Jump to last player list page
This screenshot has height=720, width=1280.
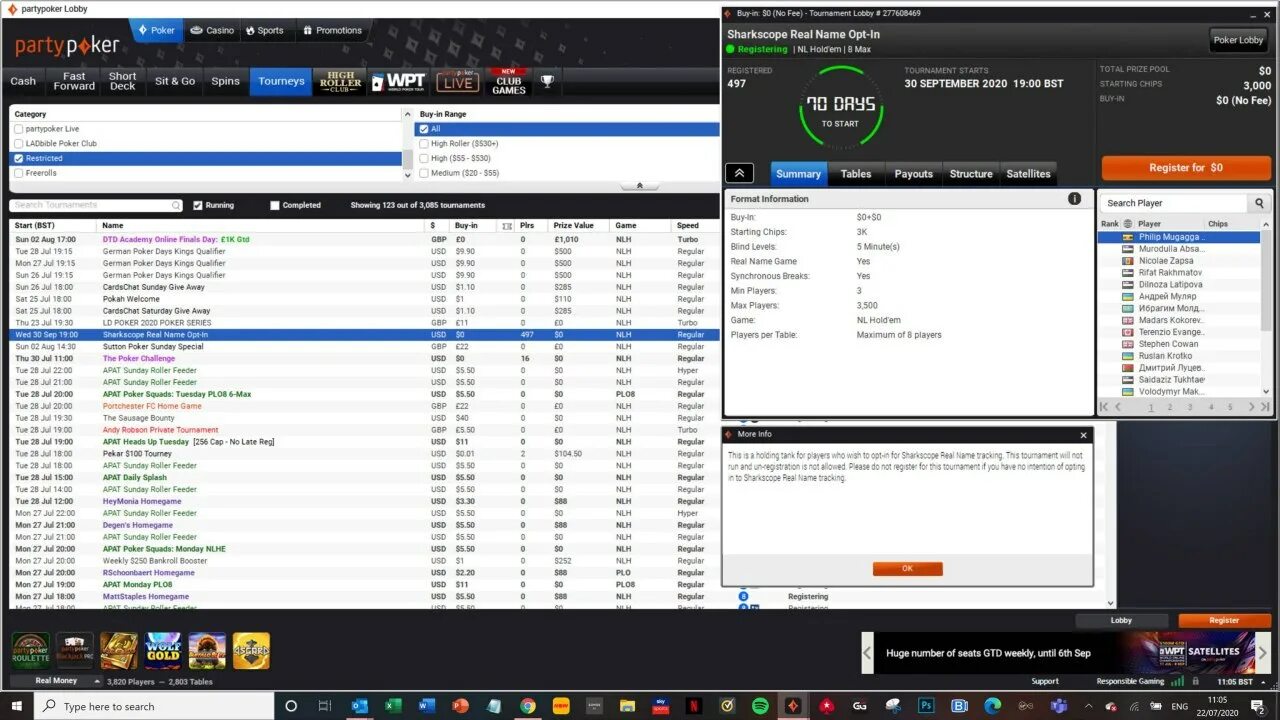(1265, 407)
